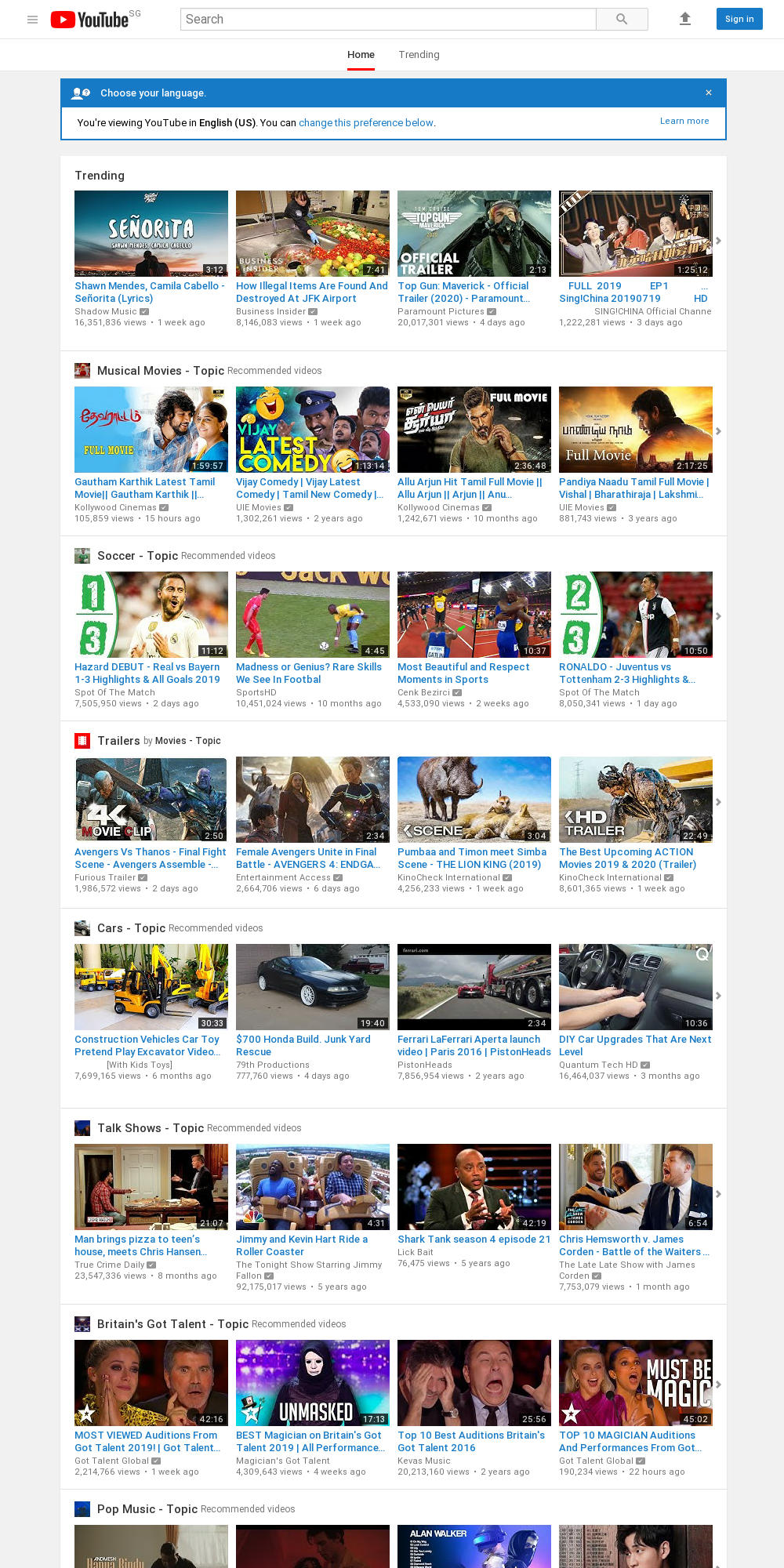Open the Chris Hemsworth v. James Corden title
Viewport: 784px width, 1568px height.
tap(634, 1246)
